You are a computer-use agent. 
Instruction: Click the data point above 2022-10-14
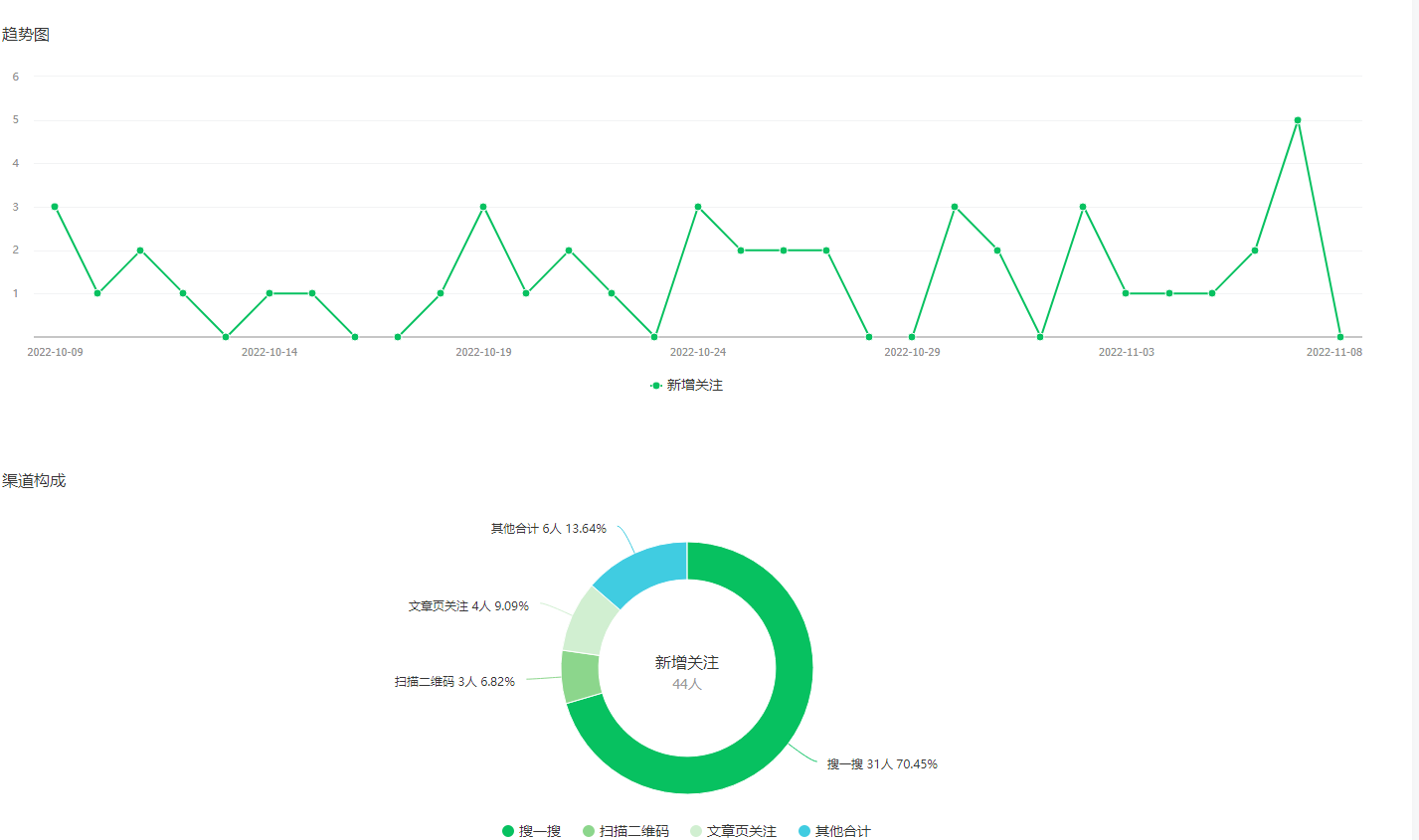(269, 293)
